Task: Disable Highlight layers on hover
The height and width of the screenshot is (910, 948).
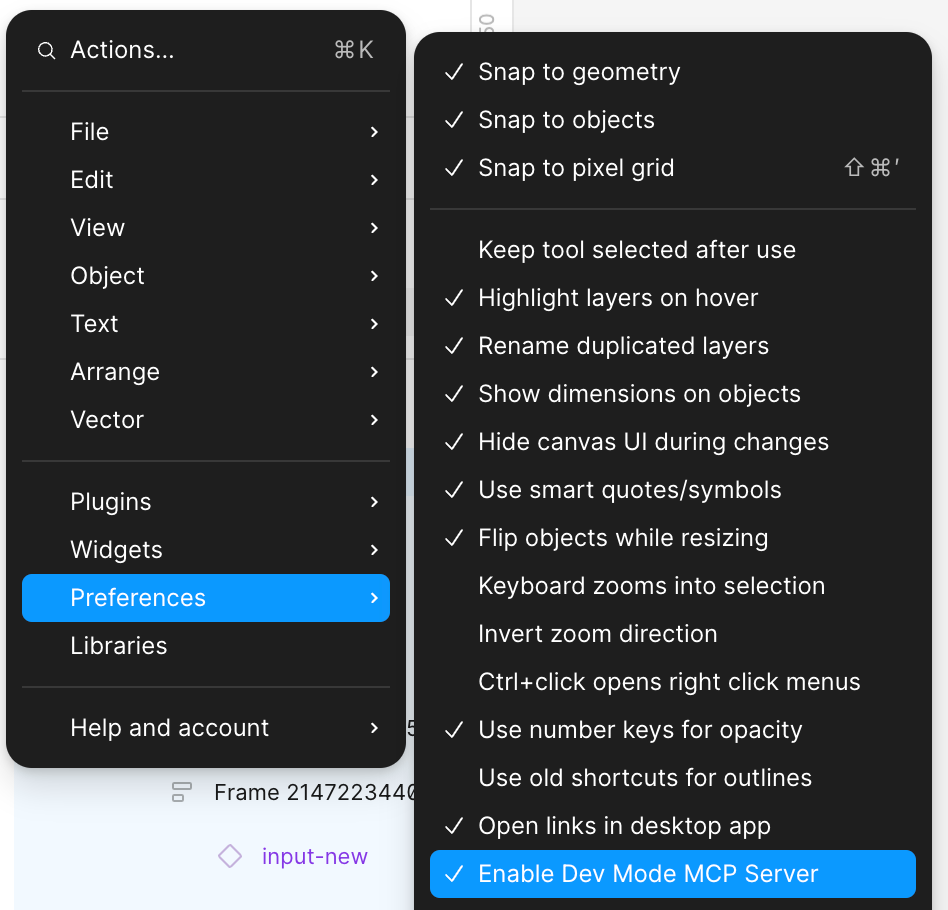Action: 619,297
